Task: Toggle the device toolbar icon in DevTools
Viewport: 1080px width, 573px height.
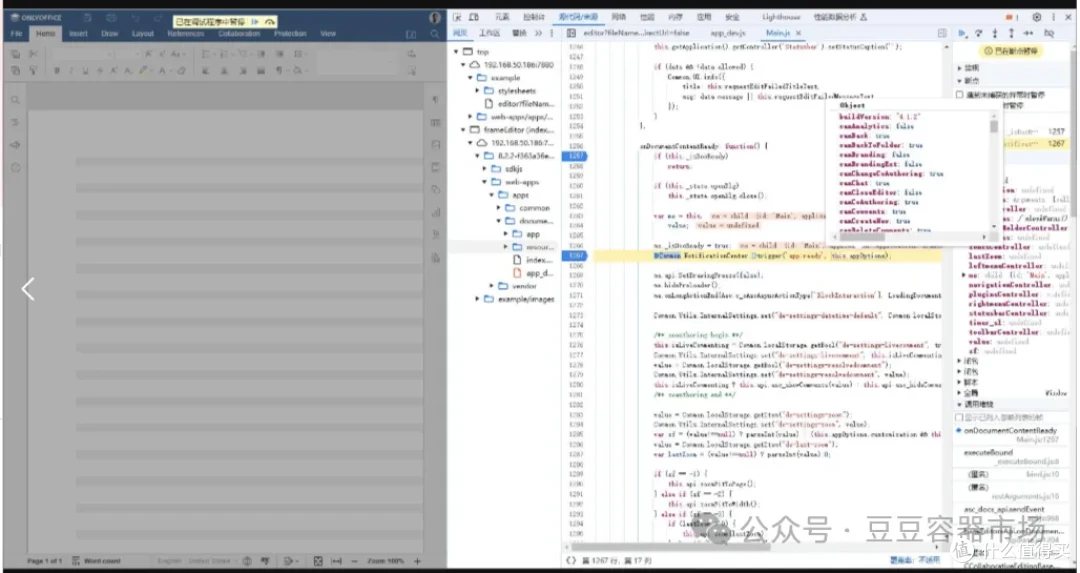Action: (x=474, y=17)
